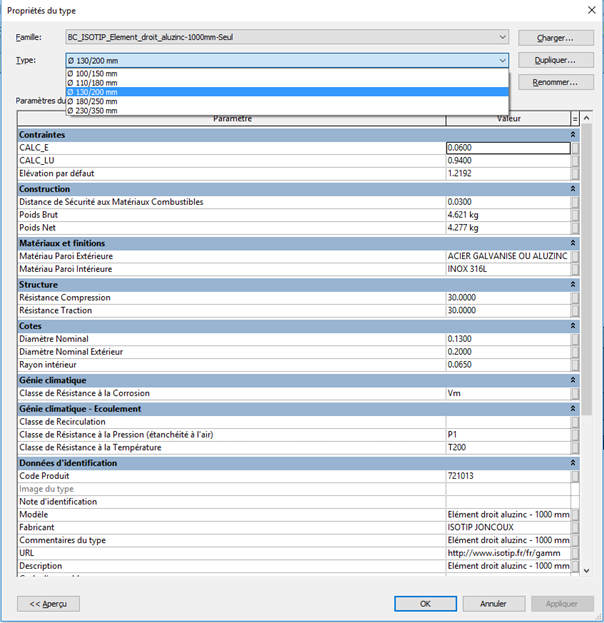604x623 pixels.
Task: Select Ø 100/150 mm from type list
Action: (96, 74)
